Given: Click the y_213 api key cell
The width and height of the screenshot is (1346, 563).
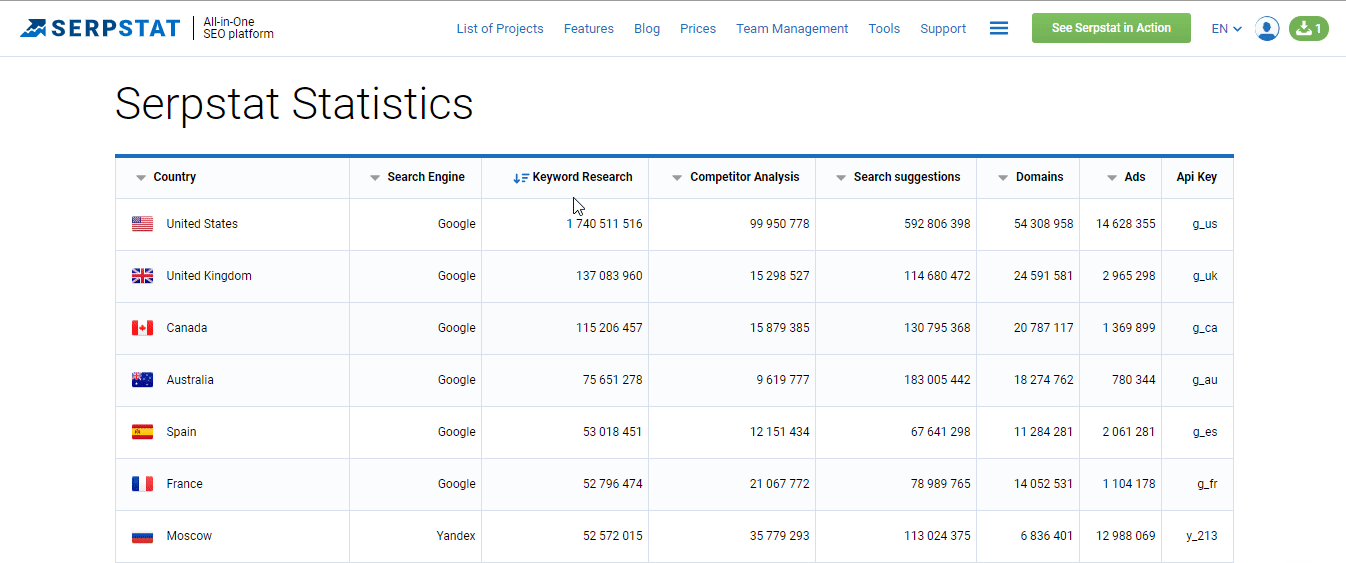Looking at the screenshot, I should [x=1202, y=536].
